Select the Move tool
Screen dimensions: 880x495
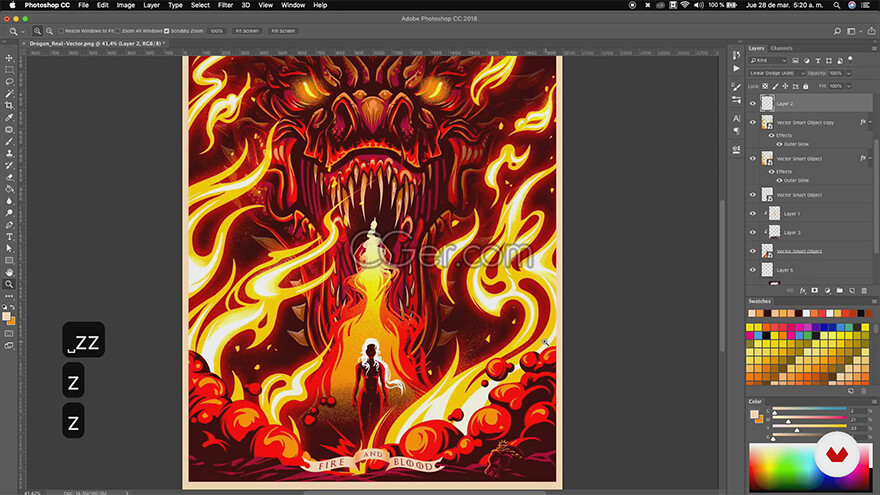(x=9, y=58)
